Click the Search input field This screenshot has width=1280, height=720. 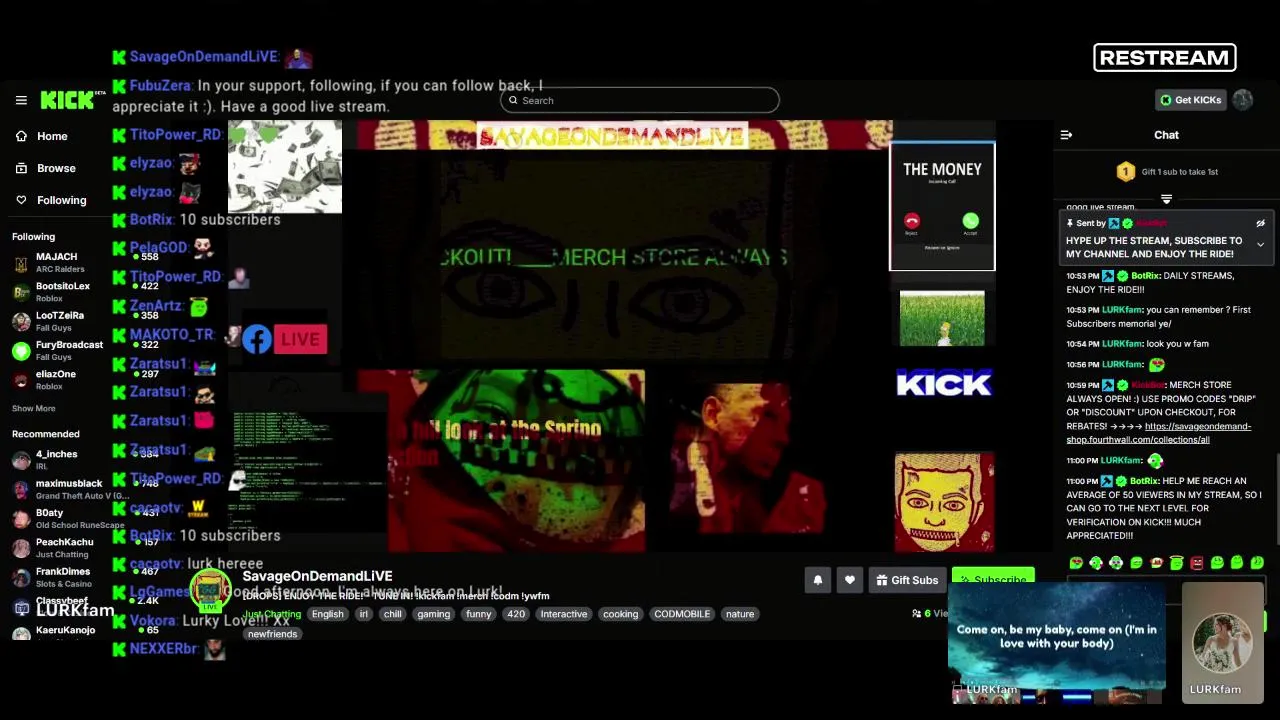tap(640, 100)
